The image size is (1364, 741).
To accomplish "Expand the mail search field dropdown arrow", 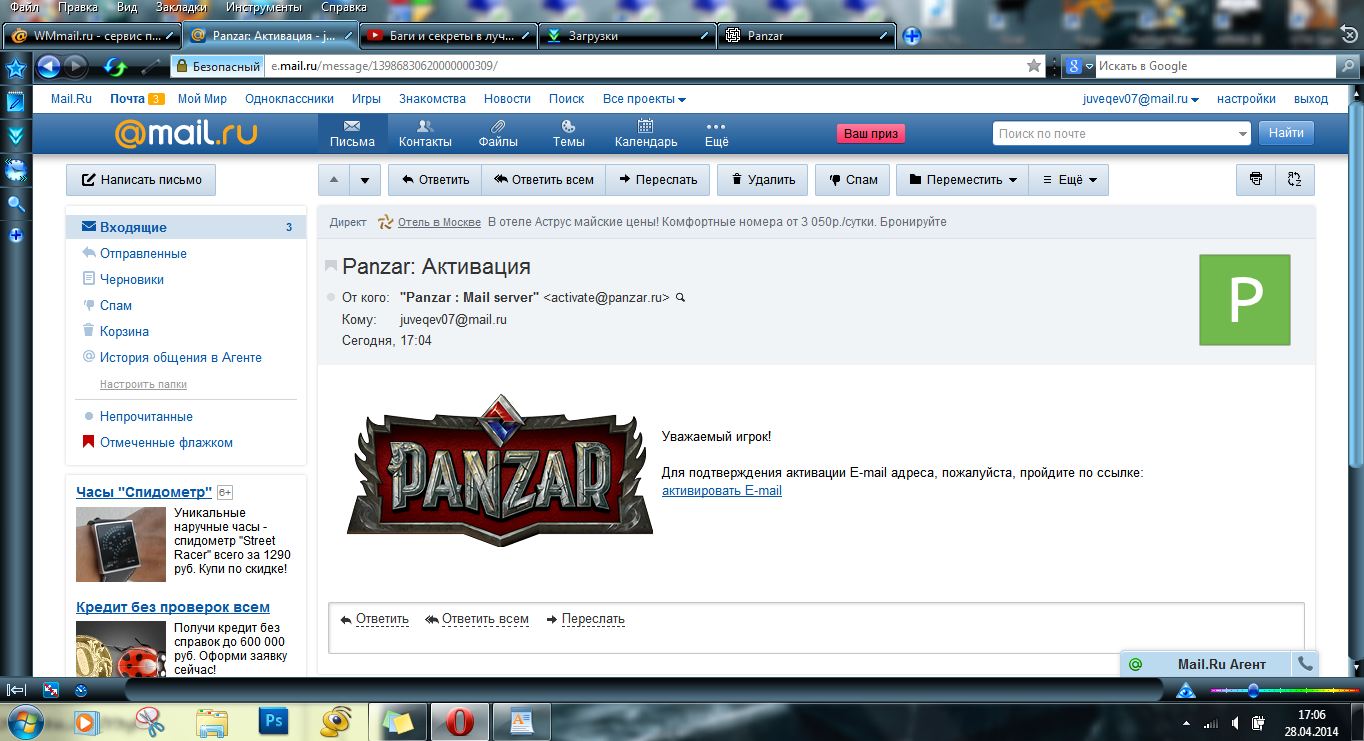I will click(x=1242, y=134).
